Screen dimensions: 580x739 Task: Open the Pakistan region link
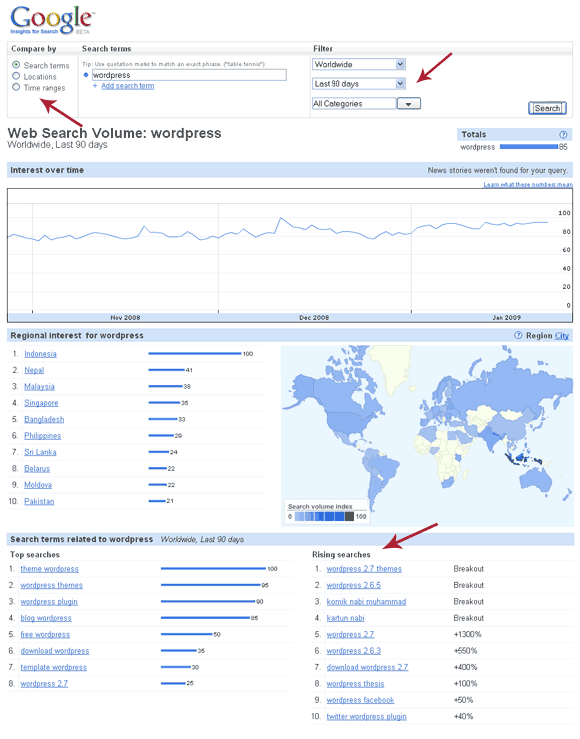[x=39, y=501]
